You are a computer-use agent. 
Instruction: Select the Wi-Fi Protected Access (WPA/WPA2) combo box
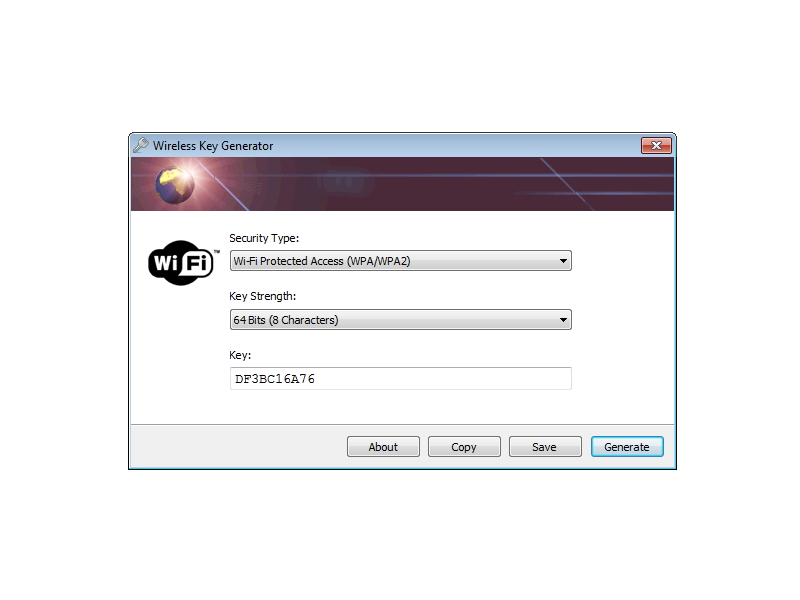coord(401,261)
